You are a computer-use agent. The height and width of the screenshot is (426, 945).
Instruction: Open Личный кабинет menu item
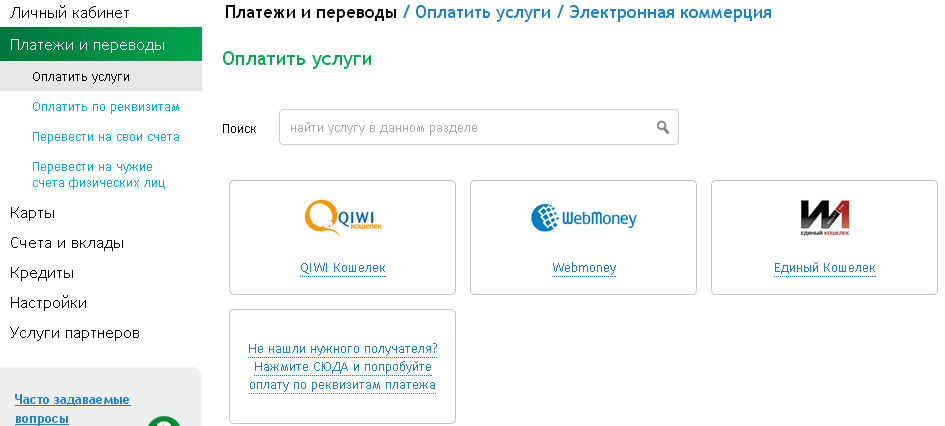coord(69,12)
